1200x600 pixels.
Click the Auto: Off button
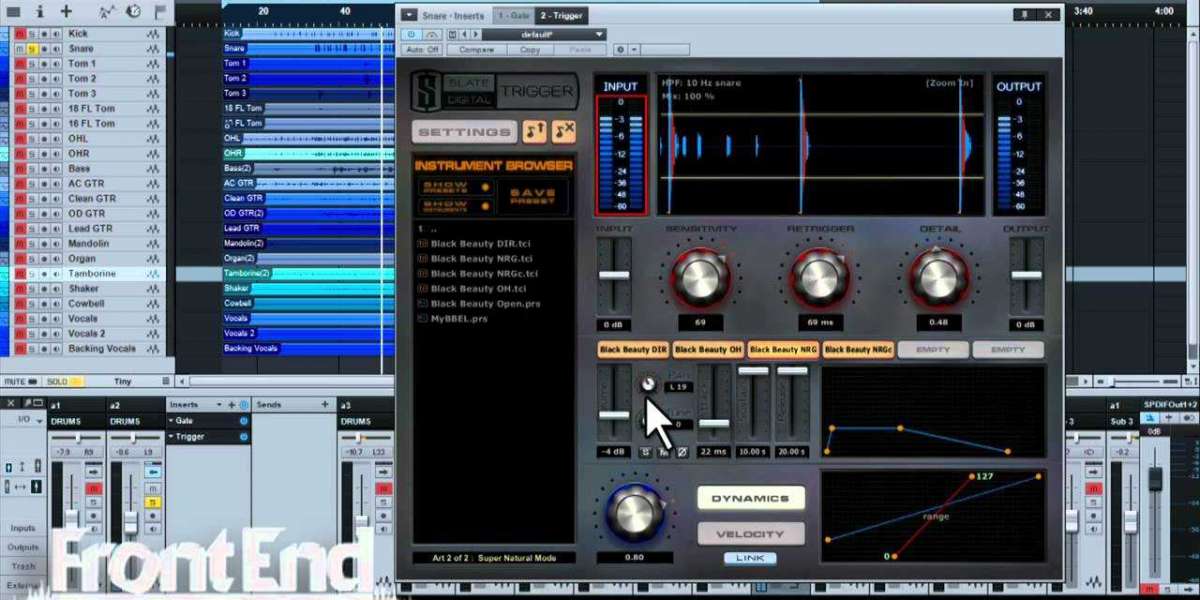point(422,49)
